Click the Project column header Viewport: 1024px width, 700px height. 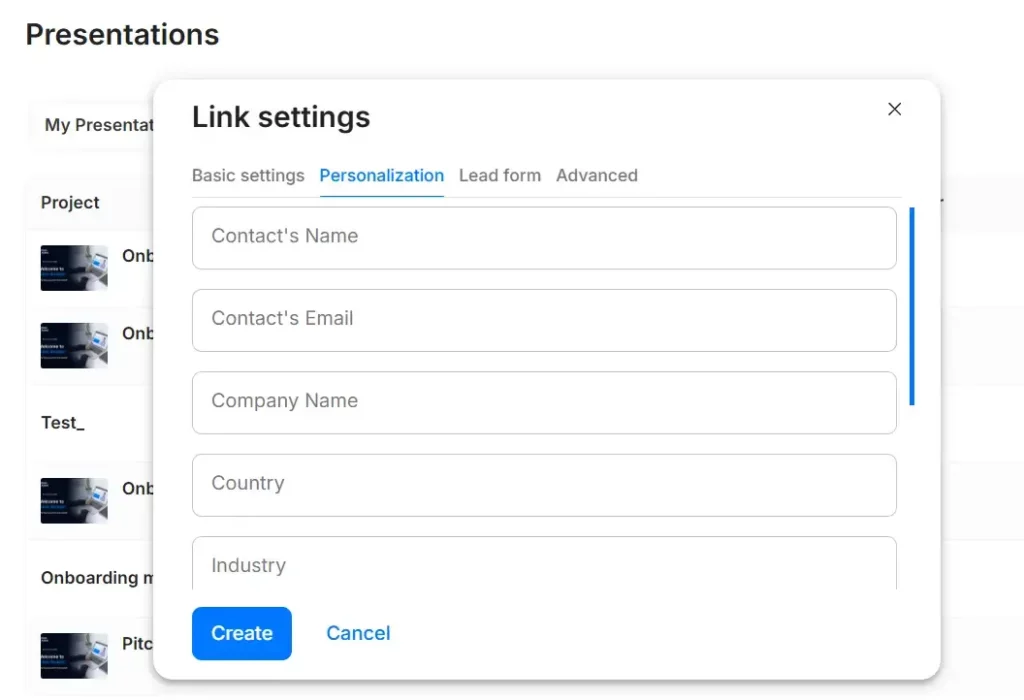(70, 202)
